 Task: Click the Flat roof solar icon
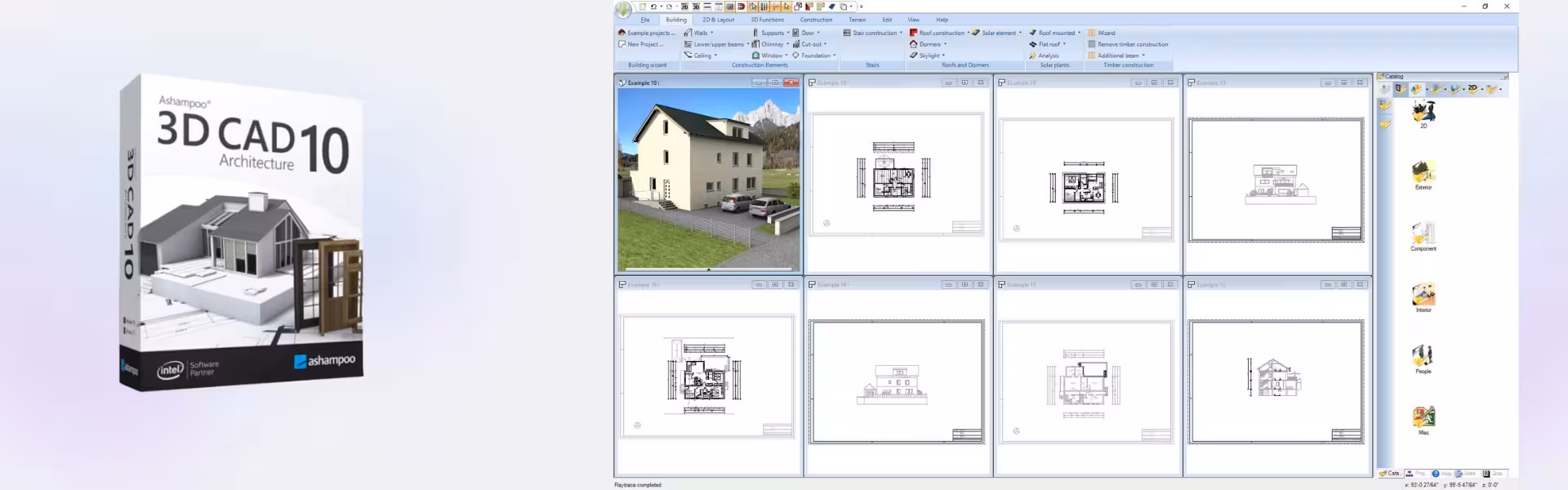(1033, 44)
